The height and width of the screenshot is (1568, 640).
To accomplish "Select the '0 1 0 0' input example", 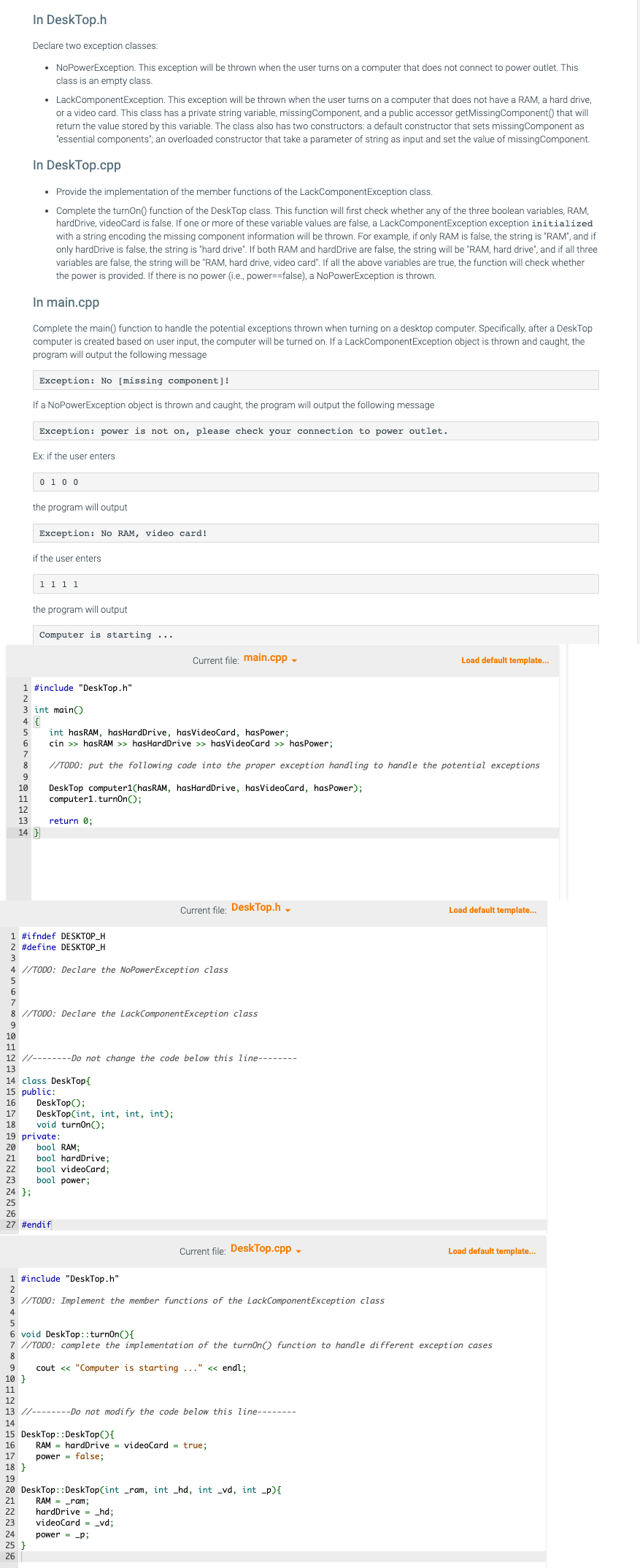I will pos(316,482).
